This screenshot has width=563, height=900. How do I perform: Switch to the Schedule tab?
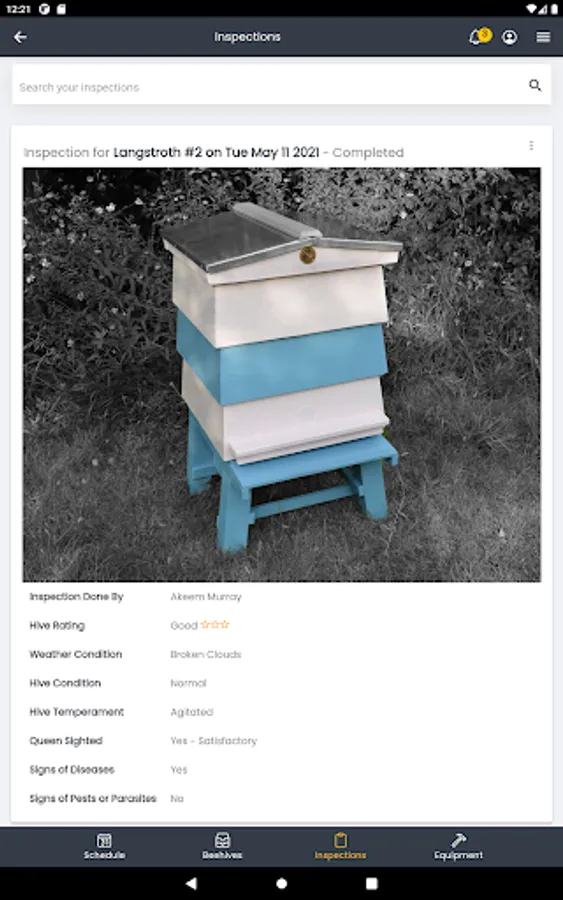(x=104, y=847)
